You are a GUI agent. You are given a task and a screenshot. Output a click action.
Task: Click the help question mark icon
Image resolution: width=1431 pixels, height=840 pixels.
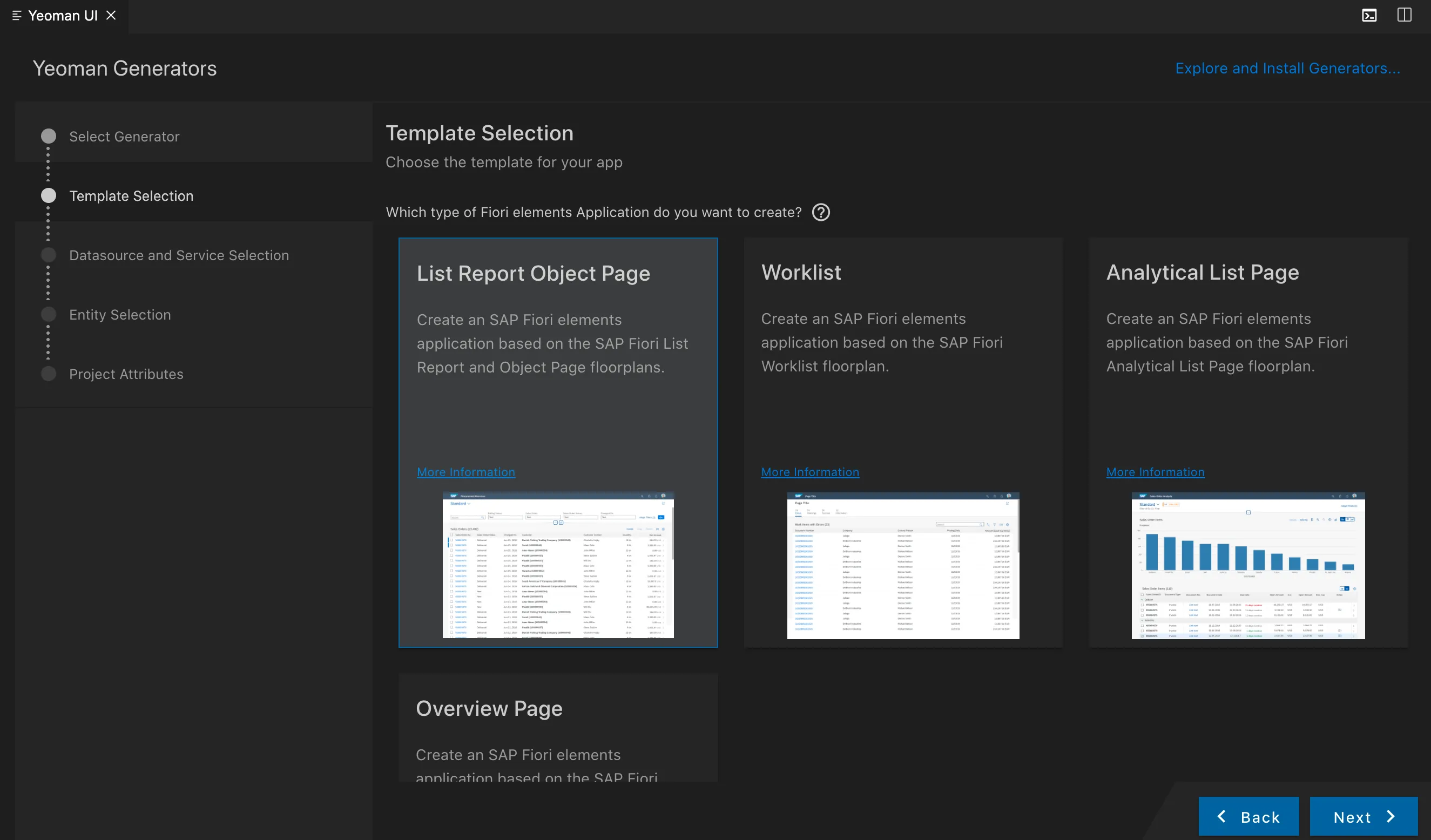click(821, 212)
